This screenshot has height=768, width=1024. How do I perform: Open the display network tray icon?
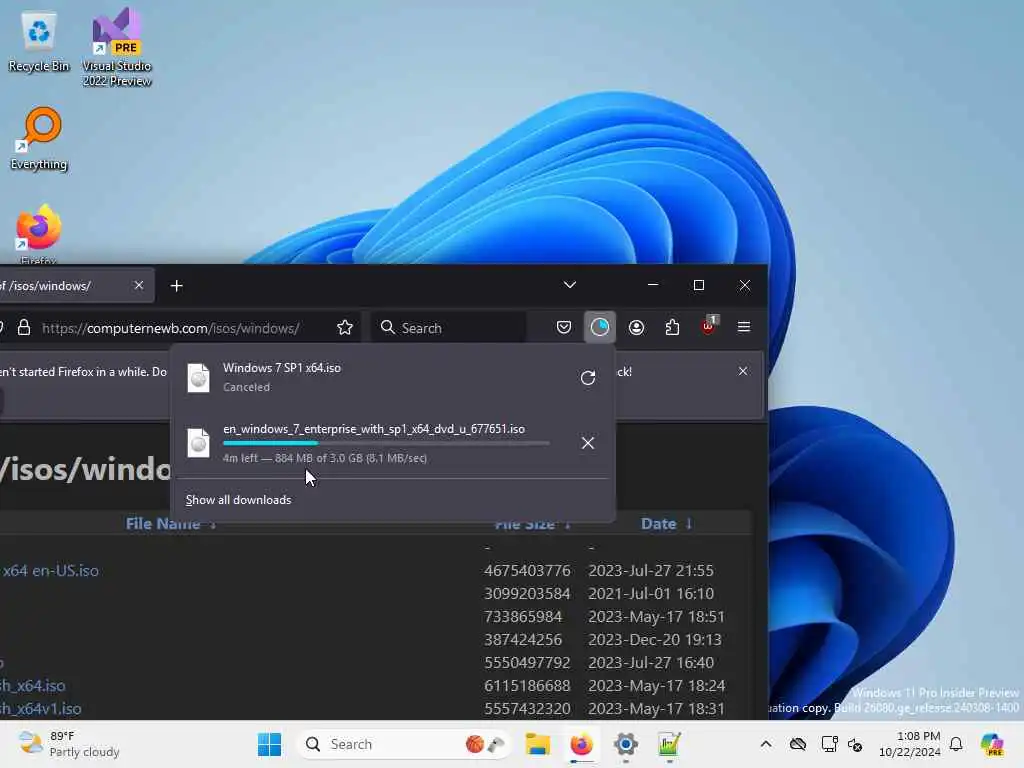829,744
